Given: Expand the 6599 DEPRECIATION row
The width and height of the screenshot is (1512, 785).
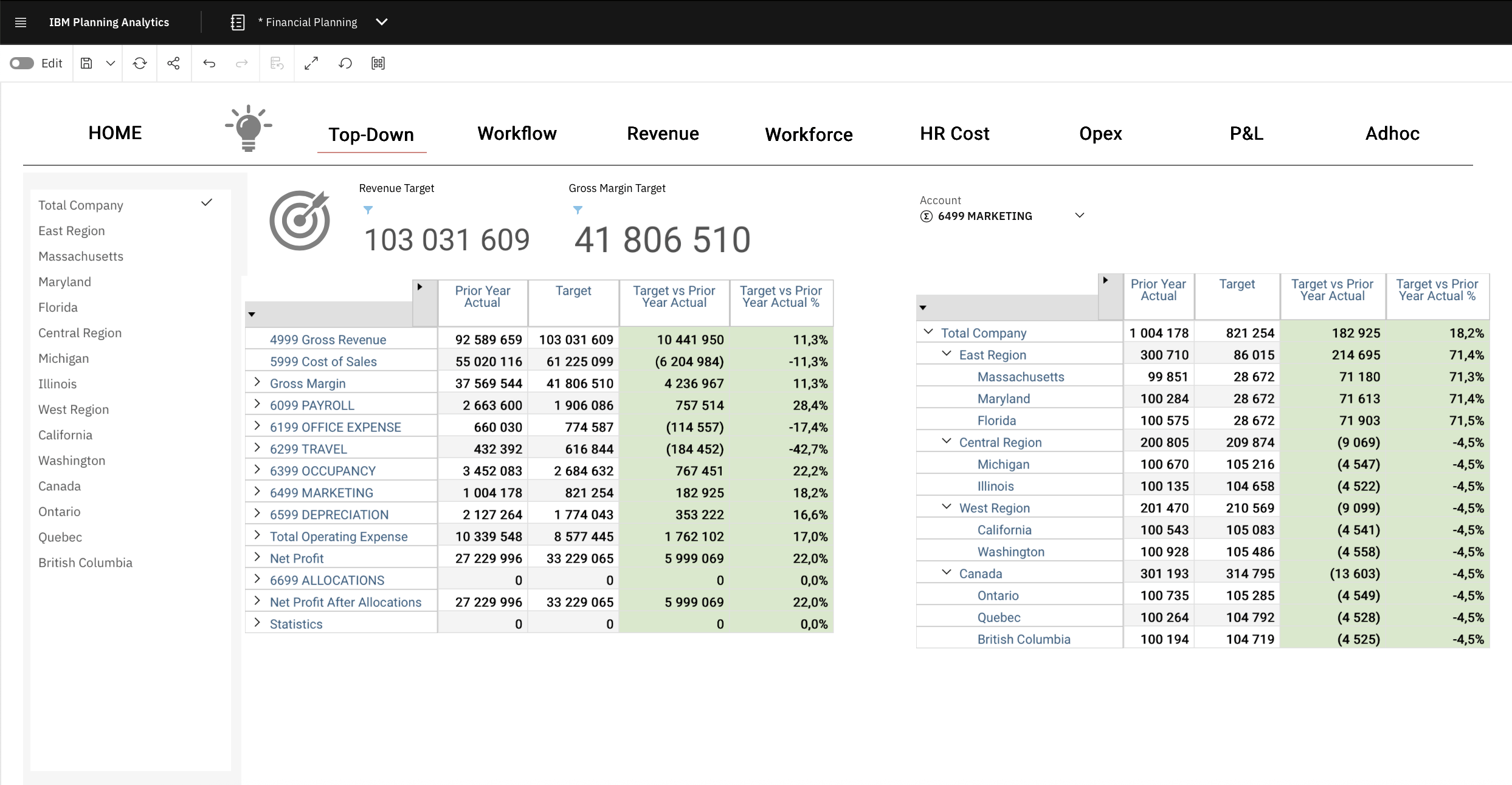Looking at the screenshot, I should [257, 513].
